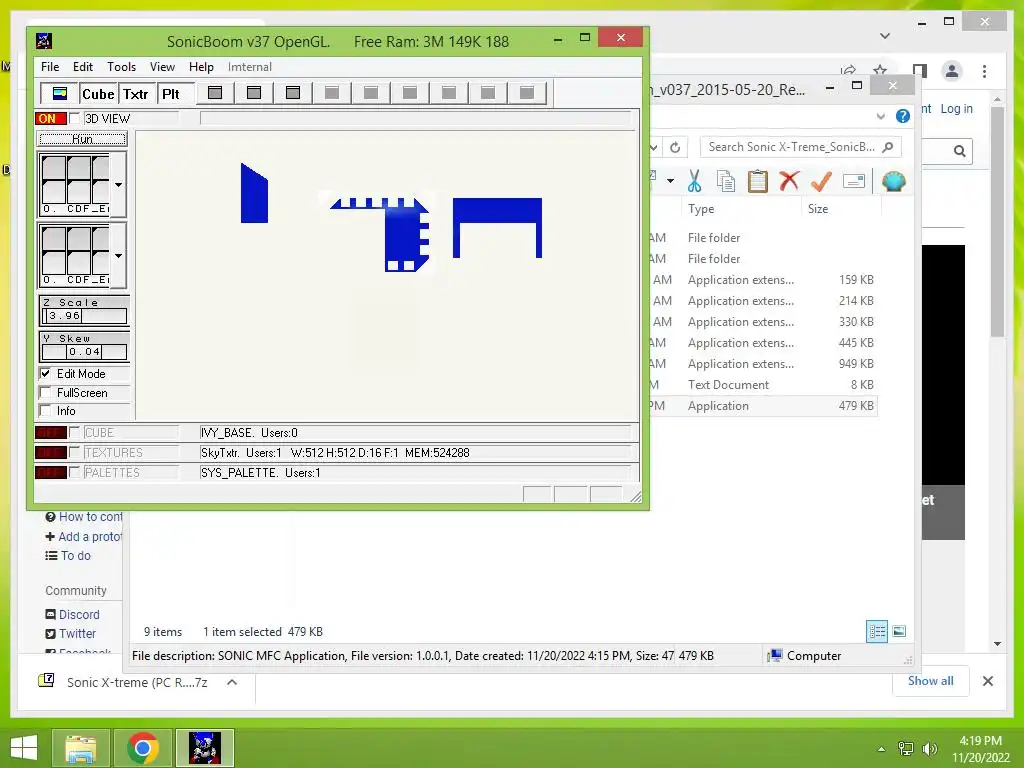Open options chevron for Sonic X-treme download

[x=232, y=682]
